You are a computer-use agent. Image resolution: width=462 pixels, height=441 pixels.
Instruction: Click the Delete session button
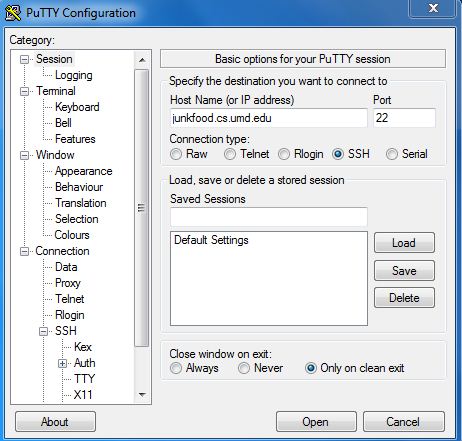coord(404,298)
